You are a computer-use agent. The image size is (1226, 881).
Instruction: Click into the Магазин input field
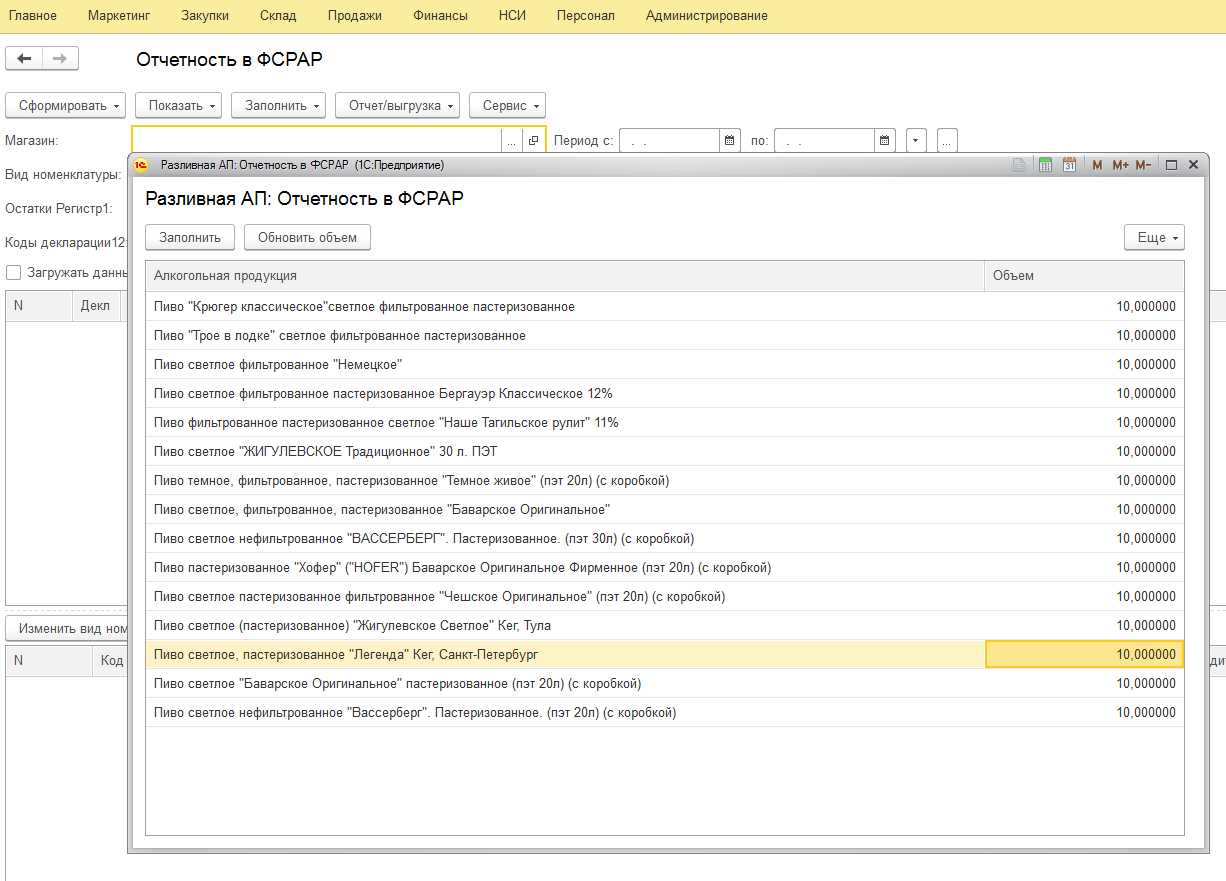tap(316, 141)
